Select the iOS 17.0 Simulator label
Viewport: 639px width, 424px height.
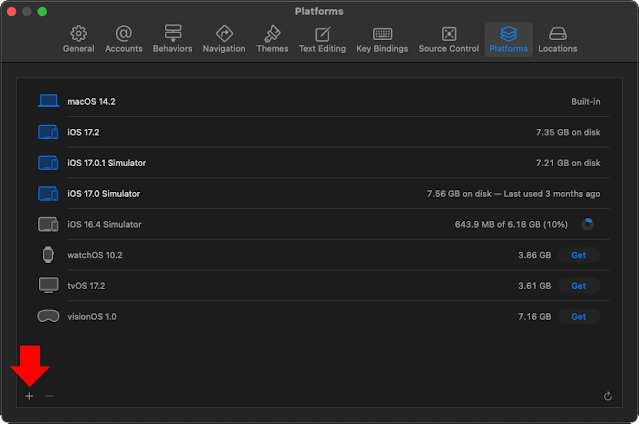(104, 194)
